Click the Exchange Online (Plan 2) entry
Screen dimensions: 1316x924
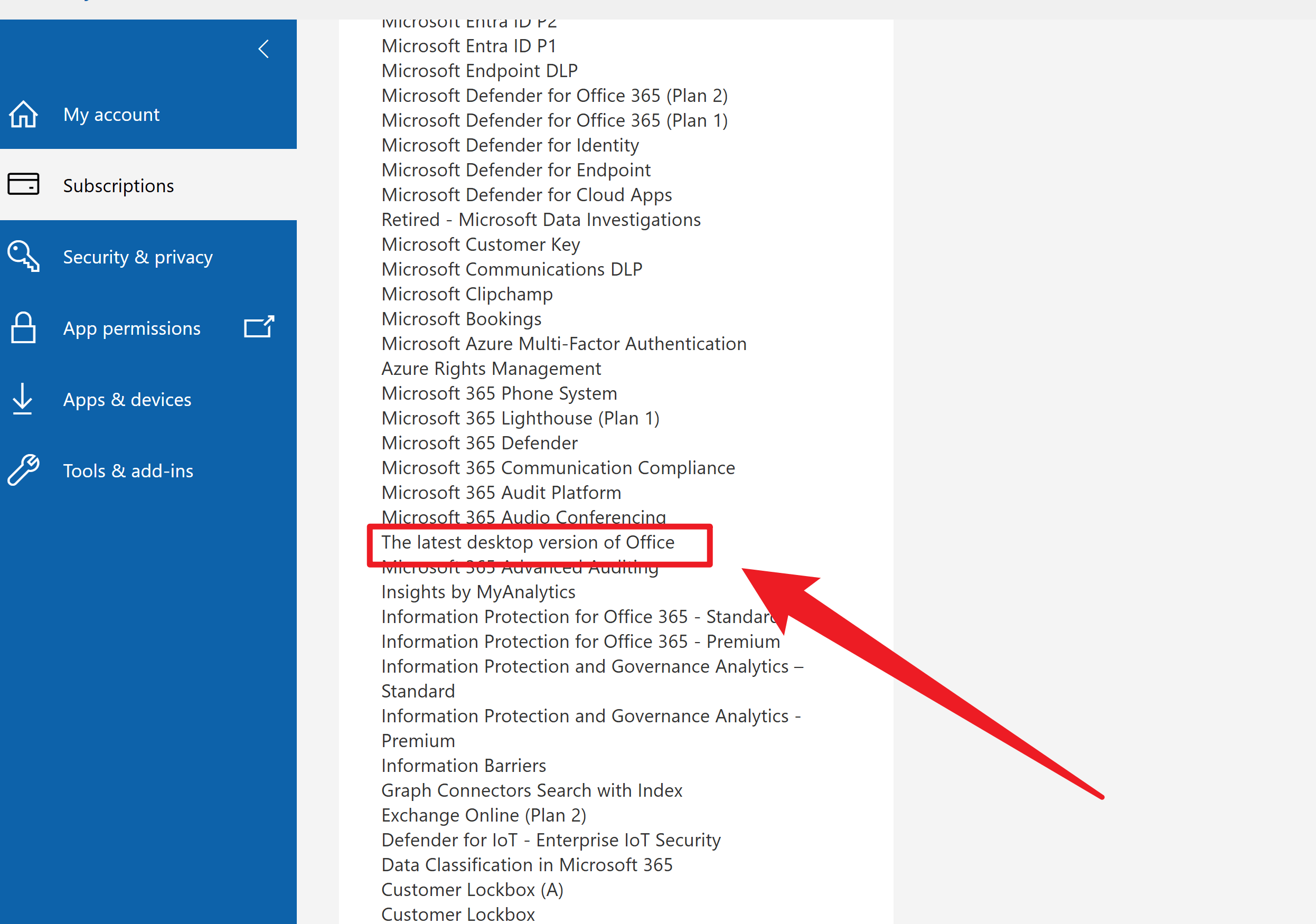483,815
